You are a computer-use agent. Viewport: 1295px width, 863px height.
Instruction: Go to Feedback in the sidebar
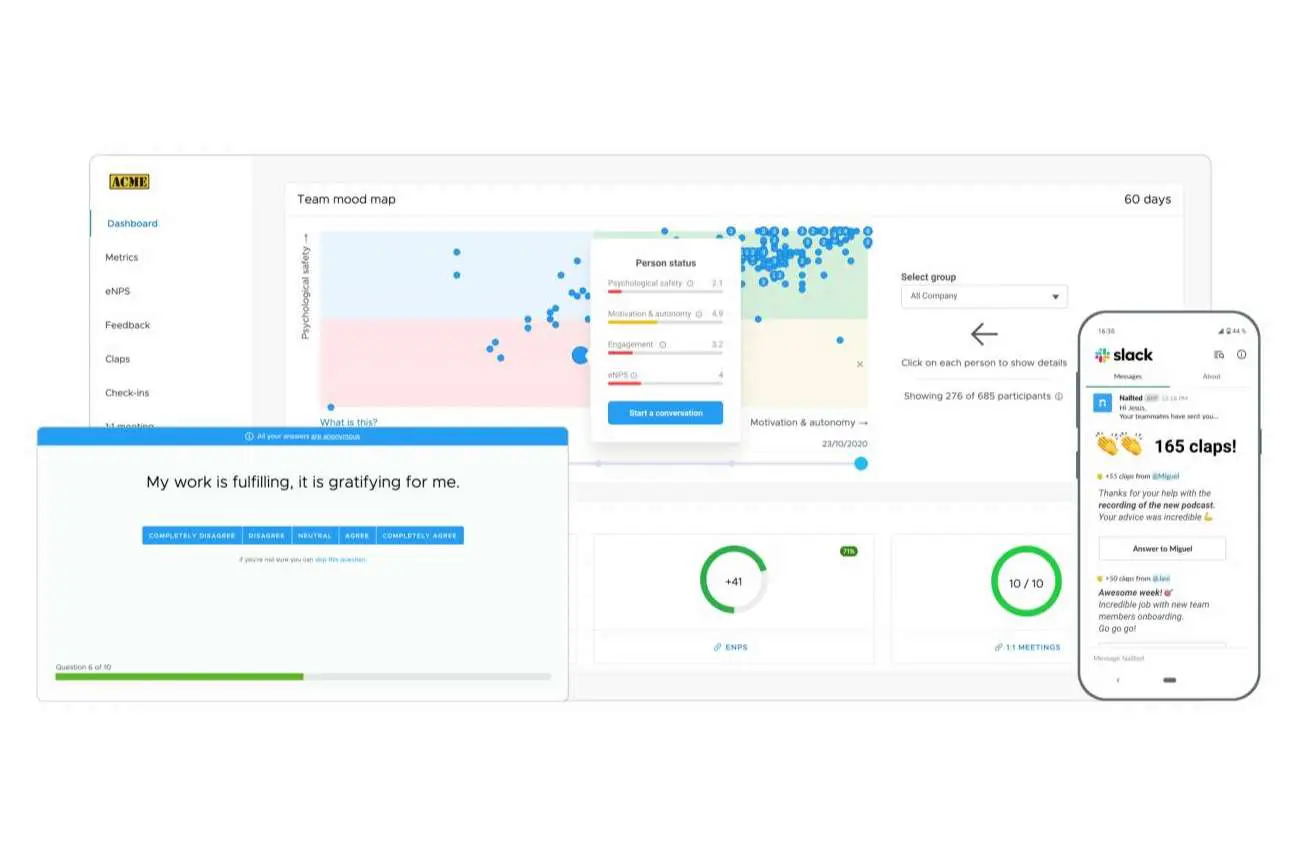click(x=128, y=325)
